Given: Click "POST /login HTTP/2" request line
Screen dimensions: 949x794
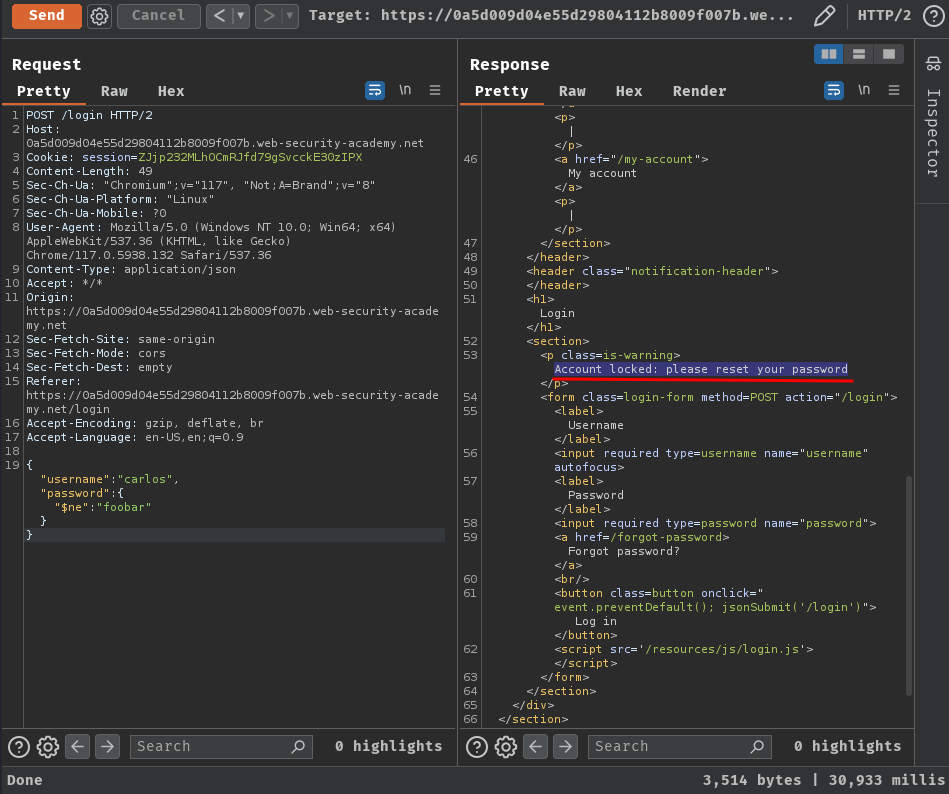Looking at the screenshot, I should pyautogui.click(x=89, y=115).
